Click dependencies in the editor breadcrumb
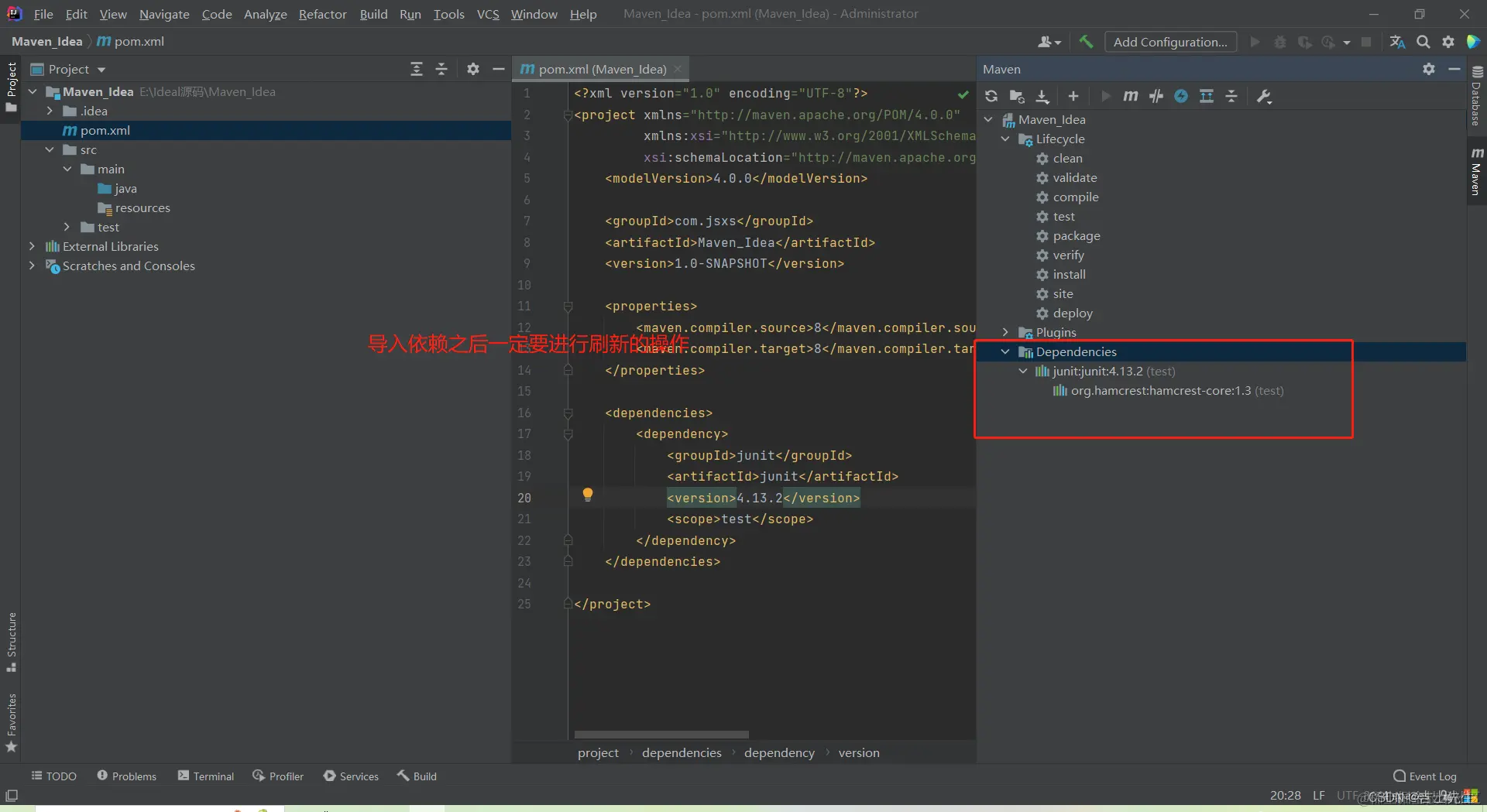Image resolution: width=1487 pixels, height=812 pixels. (x=682, y=752)
